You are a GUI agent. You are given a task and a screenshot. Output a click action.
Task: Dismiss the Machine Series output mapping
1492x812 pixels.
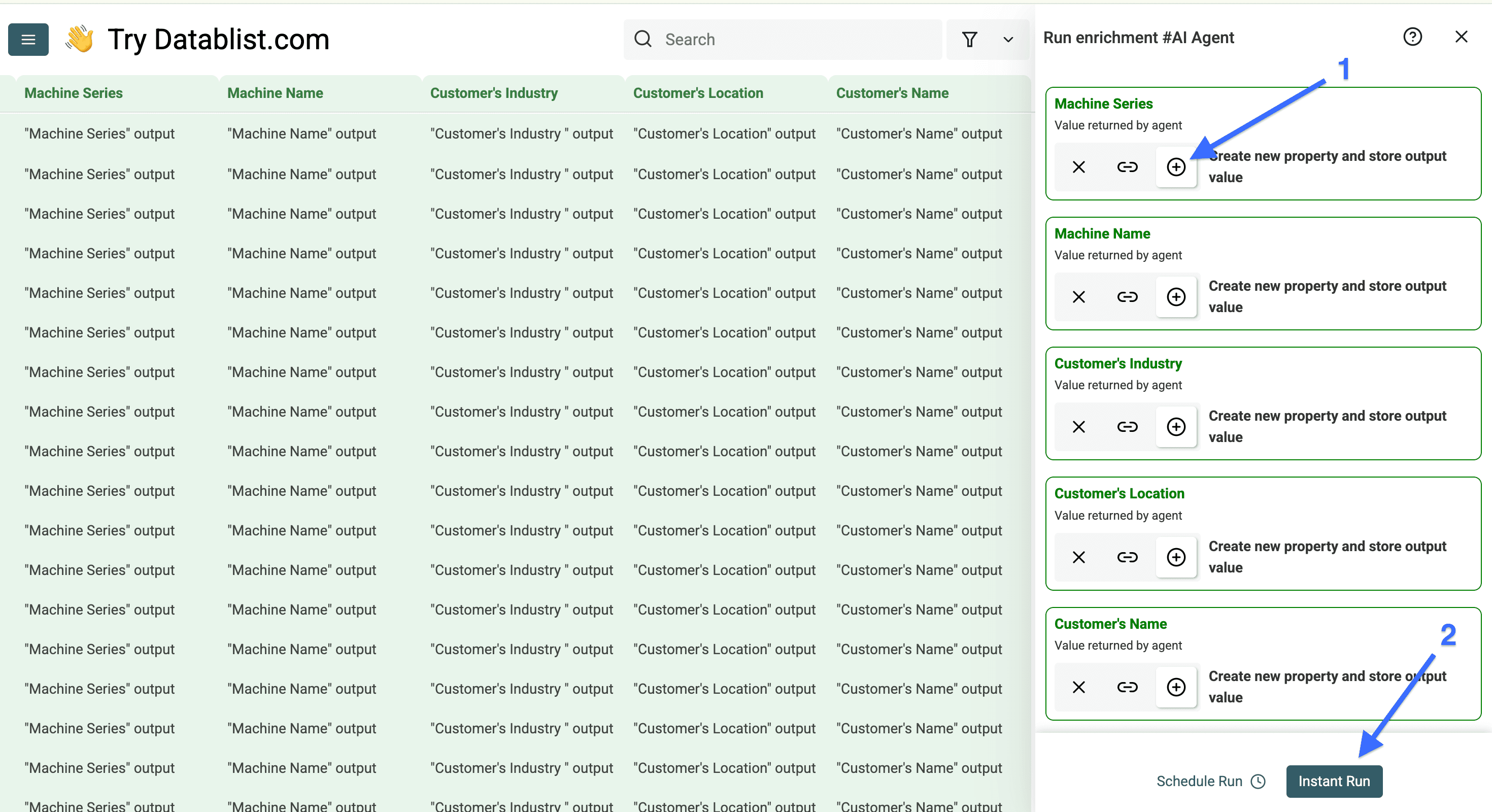tap(1078, 167)
